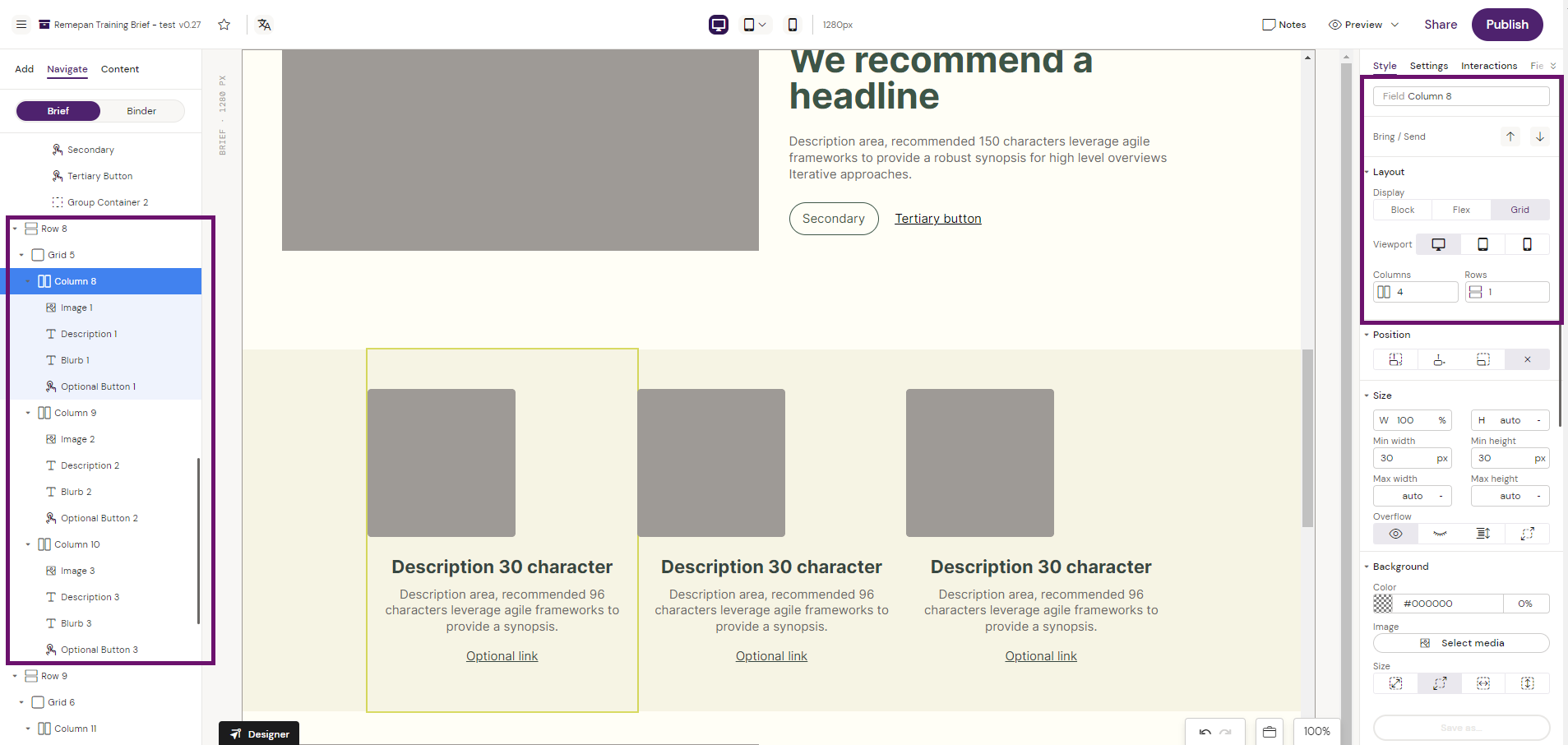
Task: Click the Field Column 8 name field
Action: click(x=1461, y=96)
